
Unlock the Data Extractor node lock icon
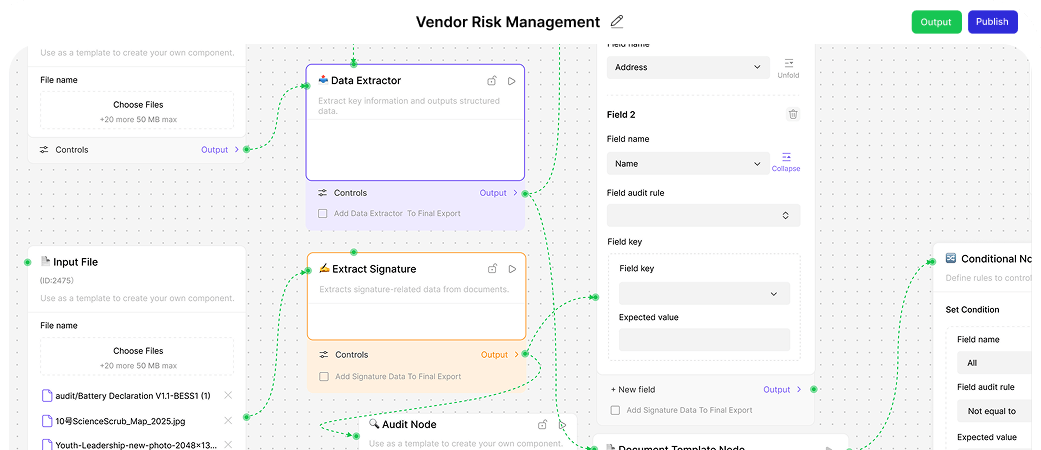coord(492,81)
